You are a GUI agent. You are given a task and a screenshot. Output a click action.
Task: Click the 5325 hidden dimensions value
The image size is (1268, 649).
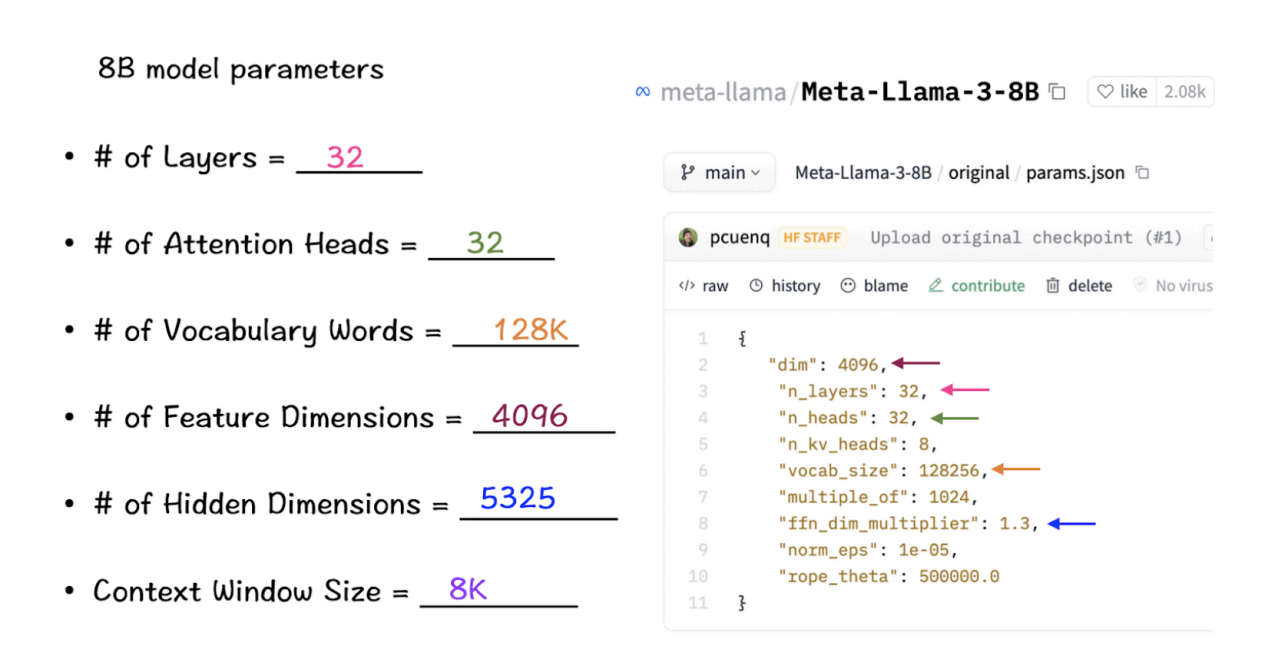tap(517, 498)
